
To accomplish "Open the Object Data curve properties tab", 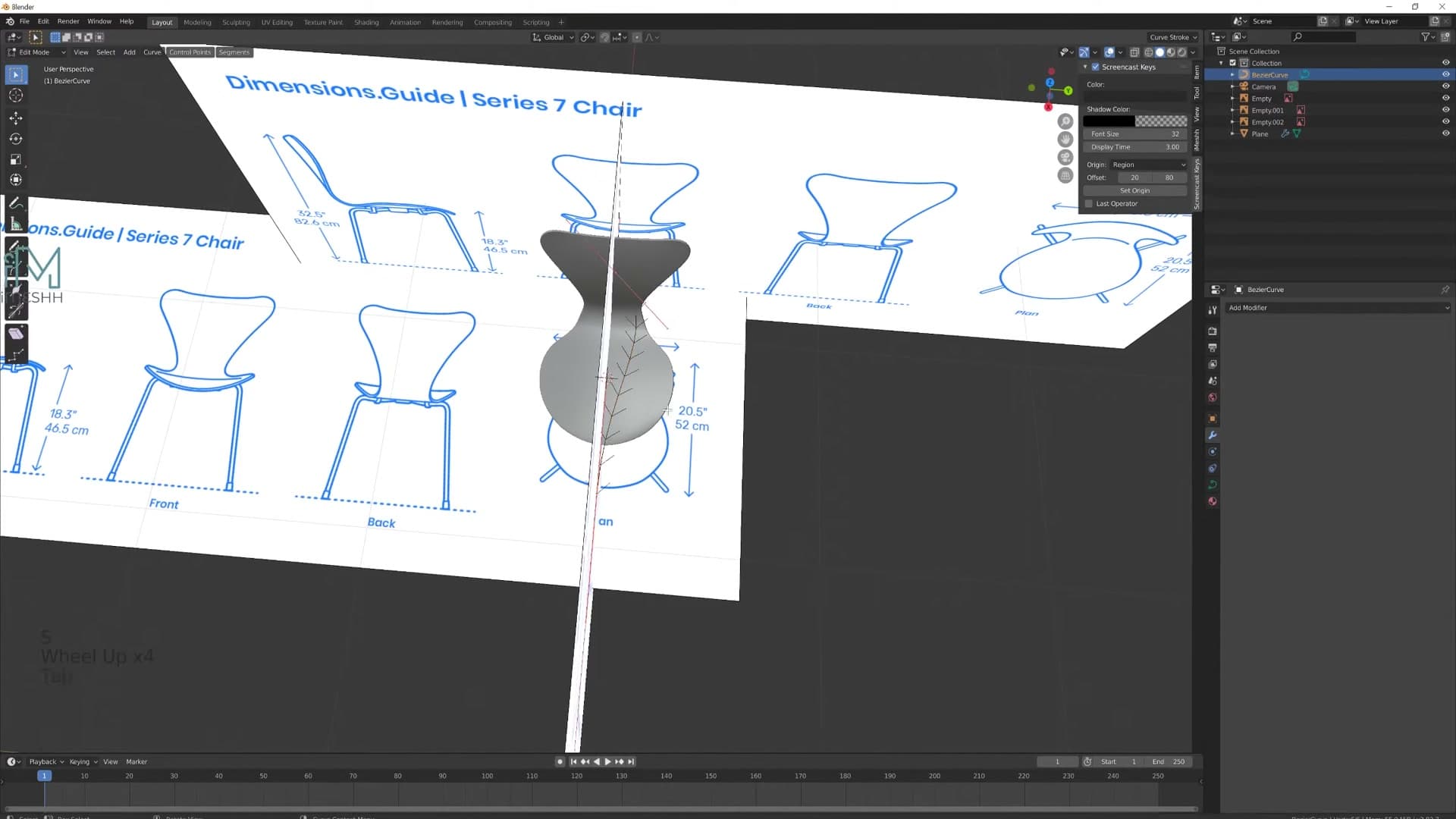I will pyautogui.click(x=1213, y=485).
